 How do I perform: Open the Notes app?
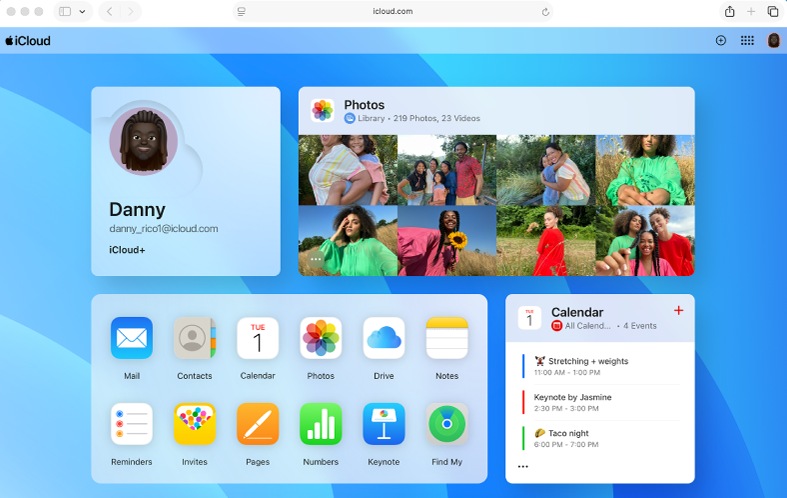pos(447,338)
